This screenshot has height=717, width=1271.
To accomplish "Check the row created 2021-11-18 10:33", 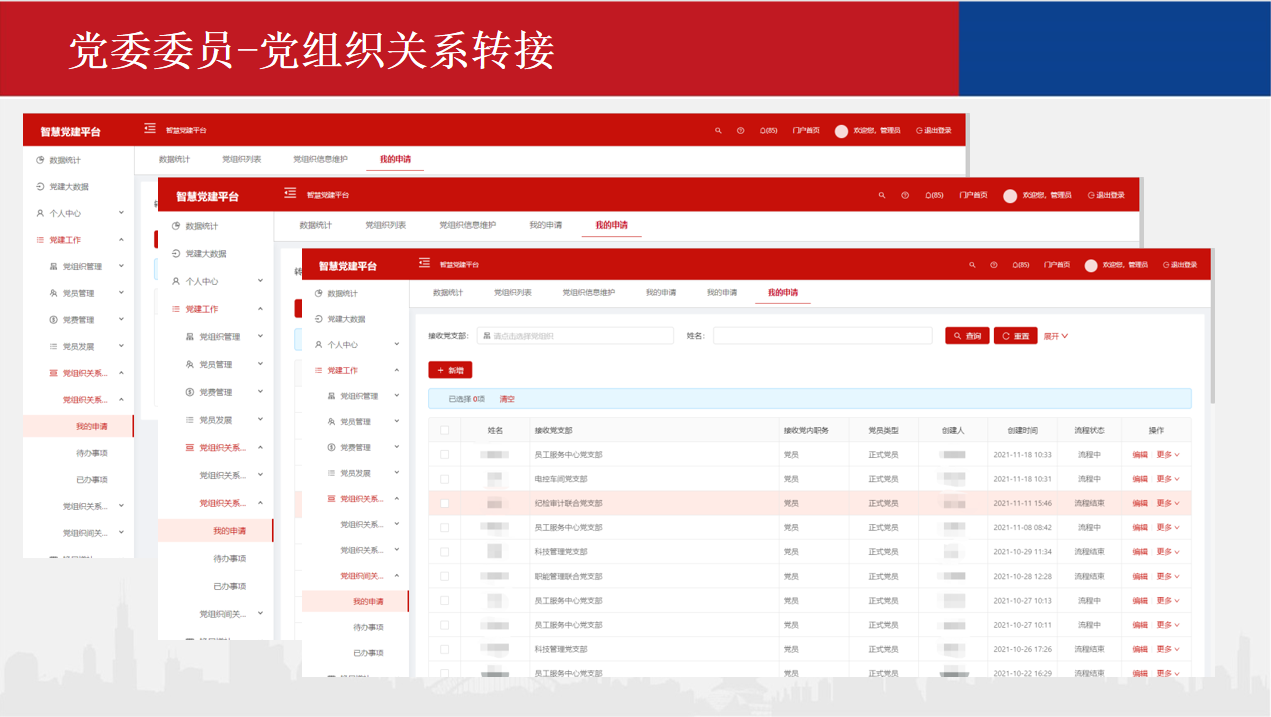I will pos(444,454).
